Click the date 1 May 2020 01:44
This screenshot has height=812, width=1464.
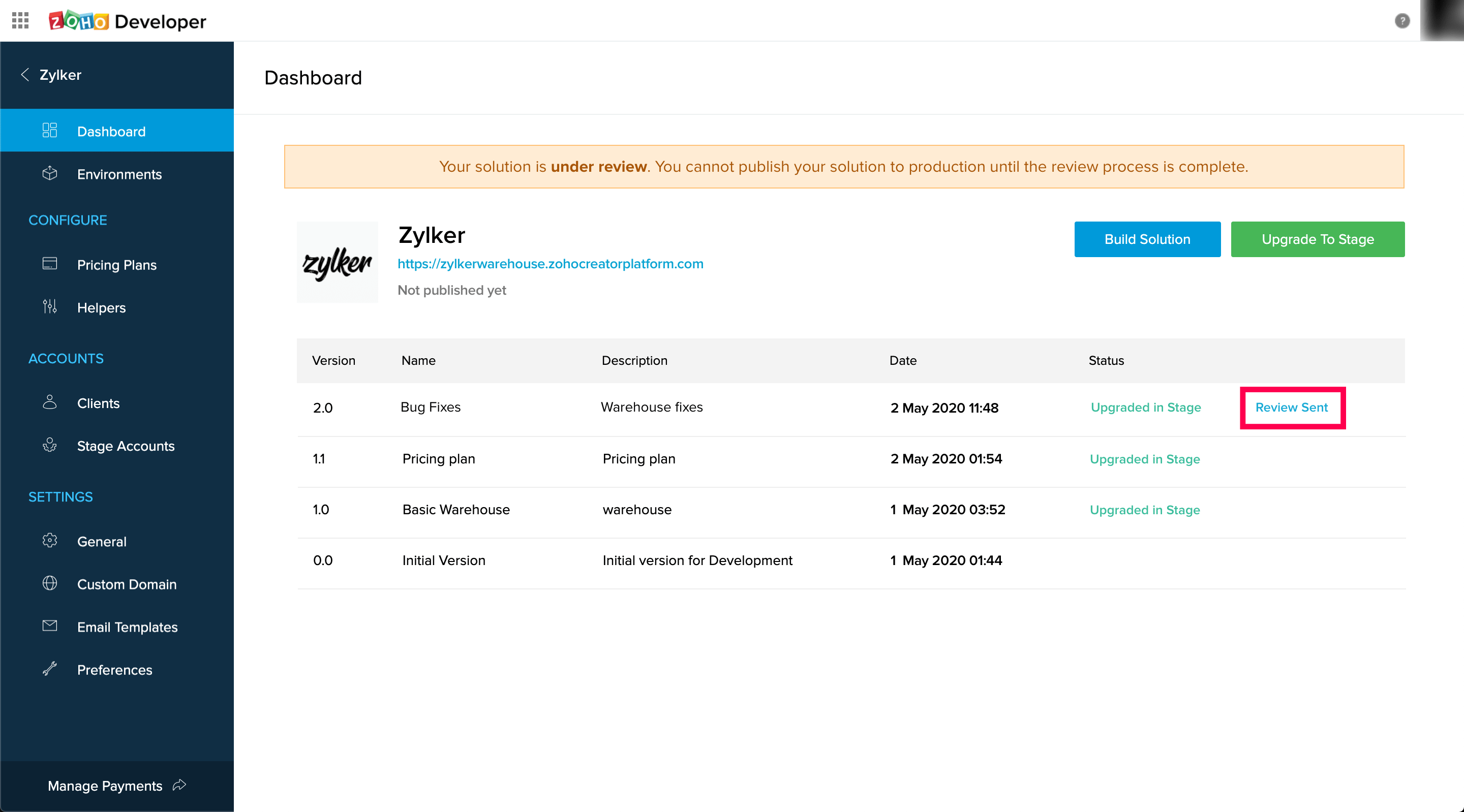tap(946, 560)
